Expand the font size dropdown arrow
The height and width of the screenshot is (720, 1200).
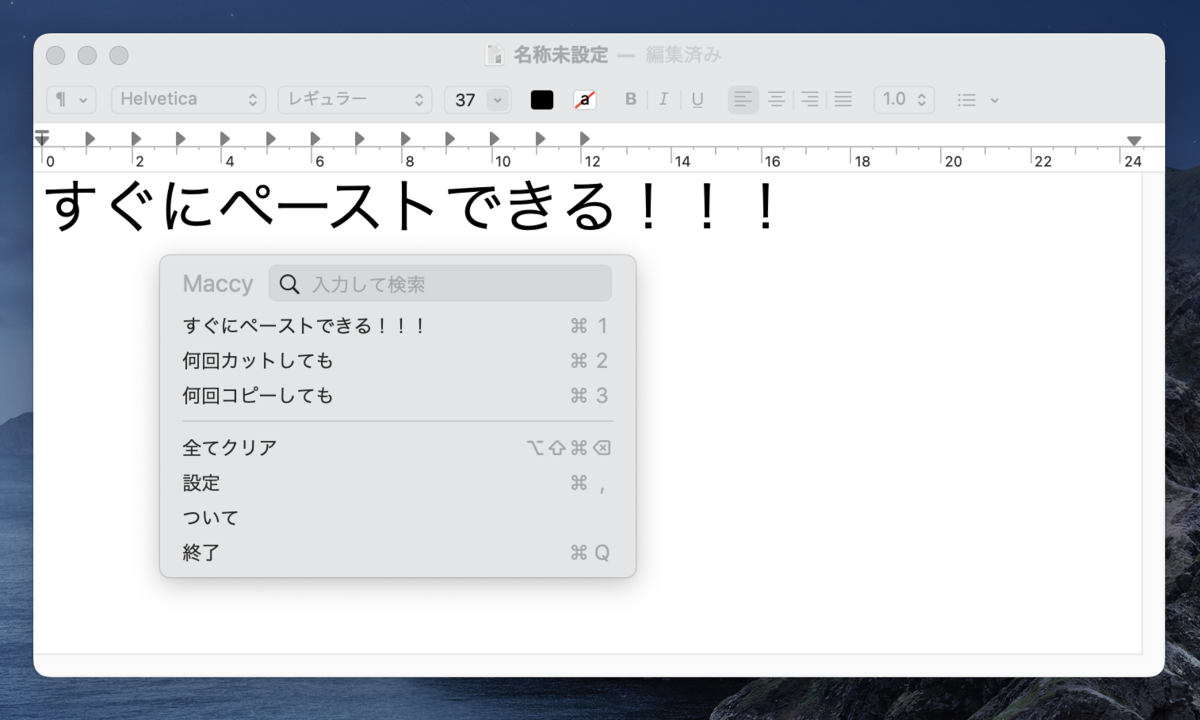point(497,100)
